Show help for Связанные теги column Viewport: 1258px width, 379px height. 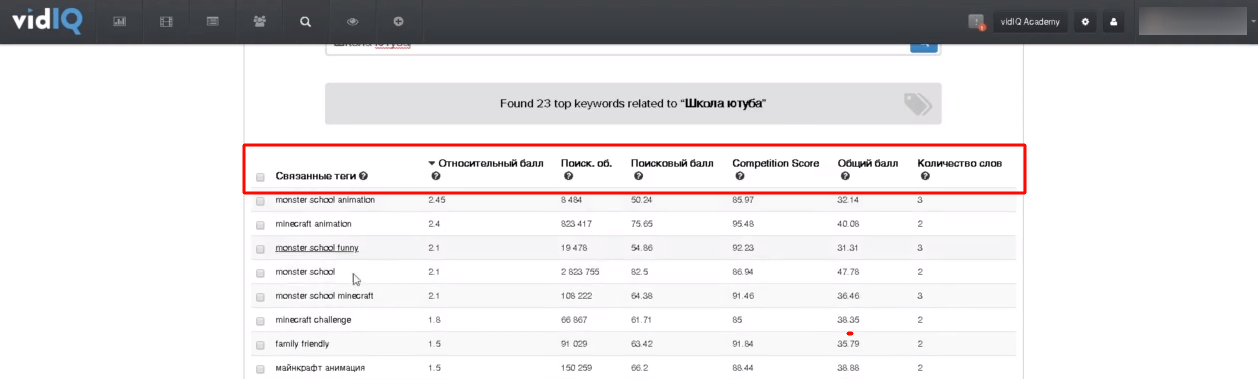click(363, 176)
